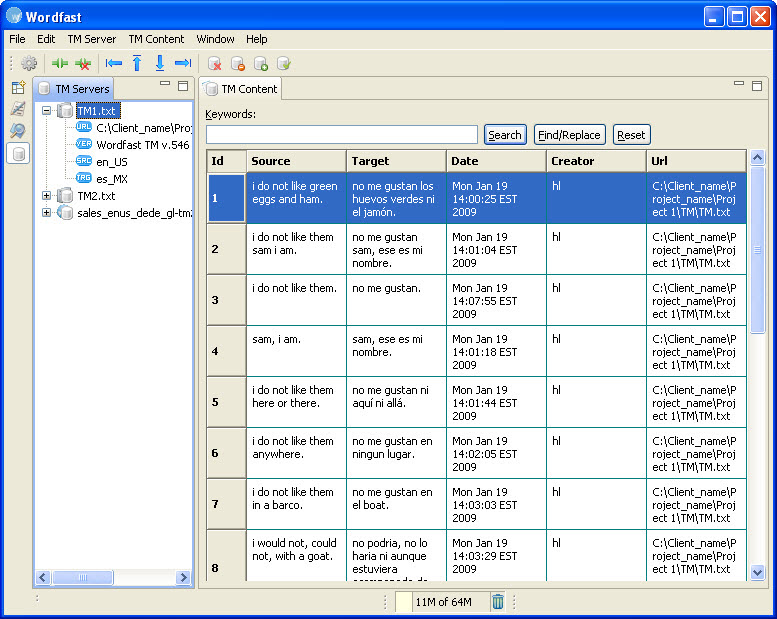Open the TM Content menu
Screen dimensions: 777x619
click(x=156, y=39)
